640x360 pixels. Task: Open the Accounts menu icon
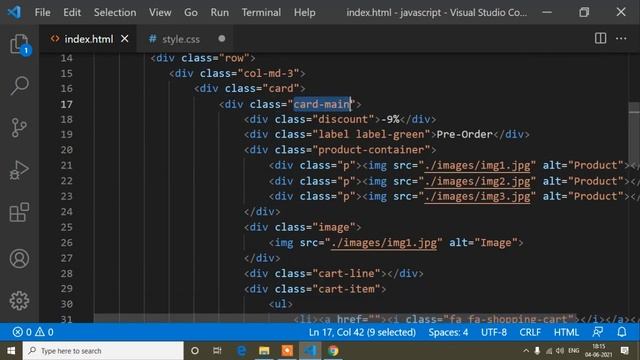tap(19, 258)
